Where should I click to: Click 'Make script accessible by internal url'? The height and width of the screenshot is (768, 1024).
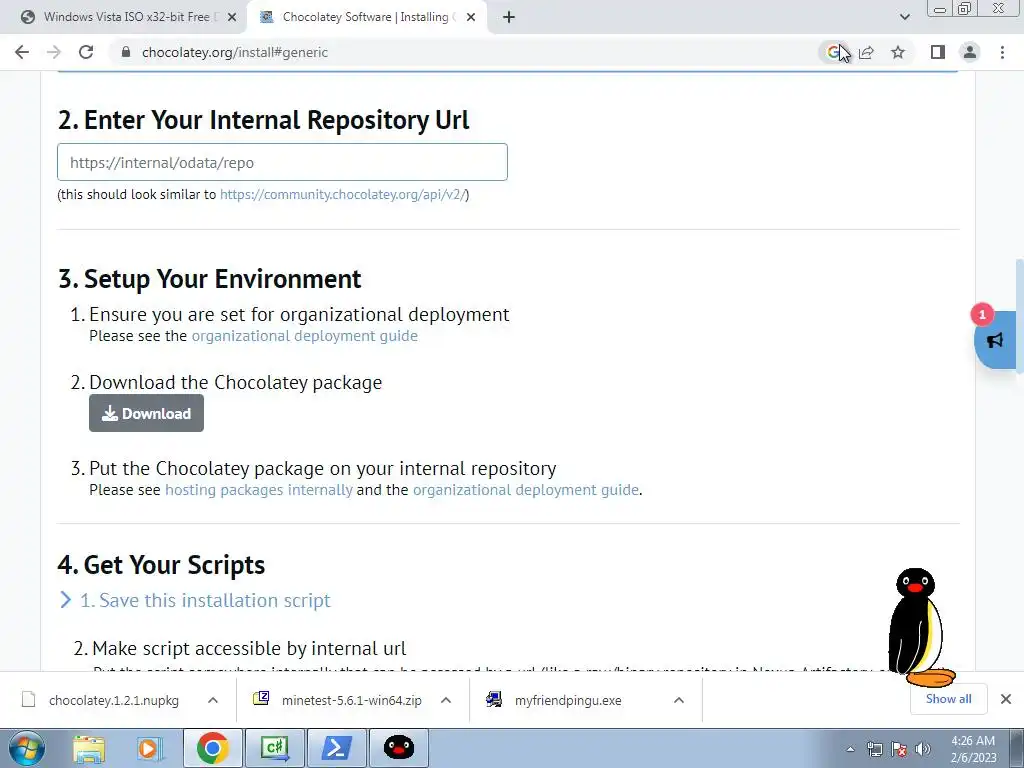coord(248,648)
